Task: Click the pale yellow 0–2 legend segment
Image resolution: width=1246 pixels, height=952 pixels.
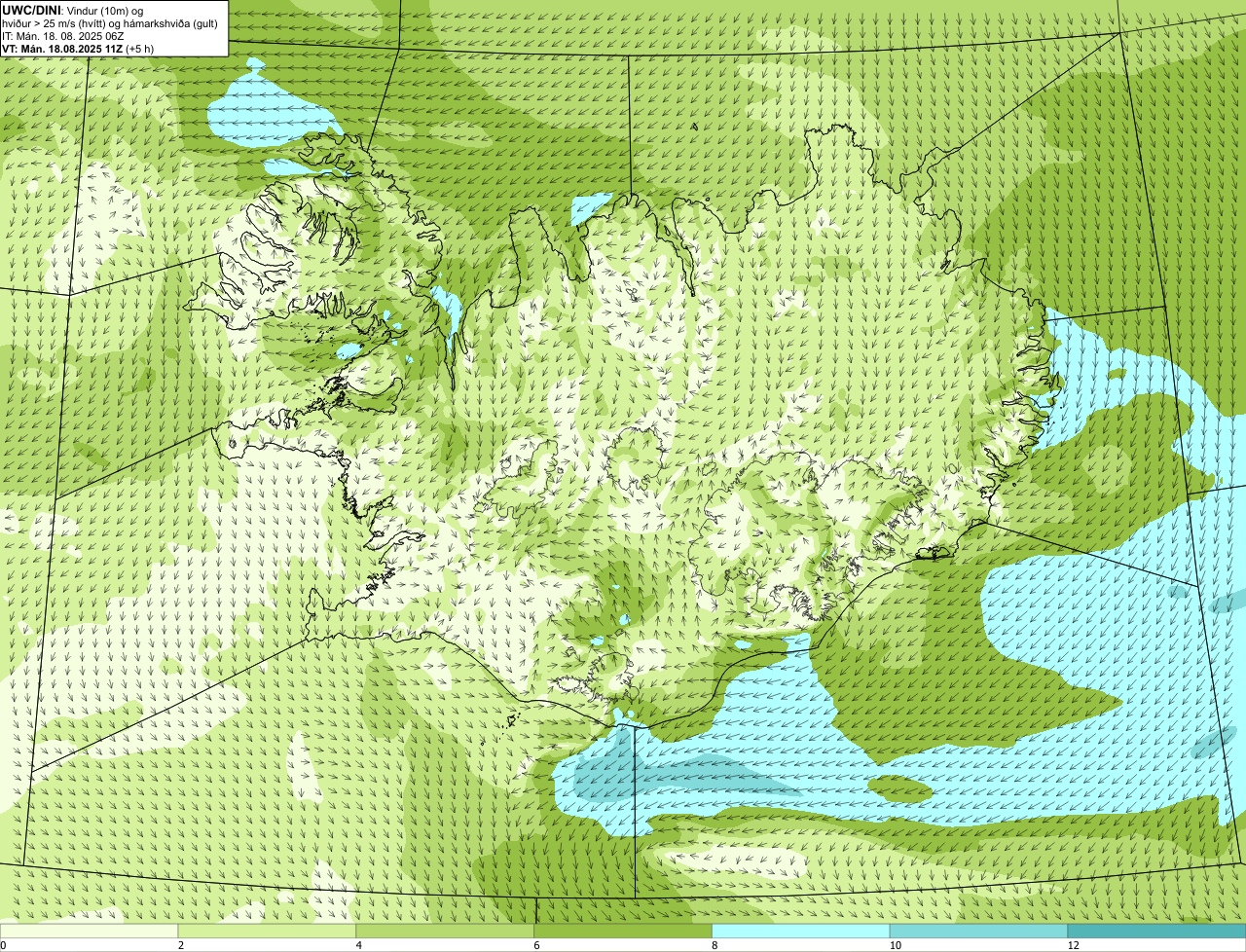Action: pyautogui.click(x=89, y=931)
